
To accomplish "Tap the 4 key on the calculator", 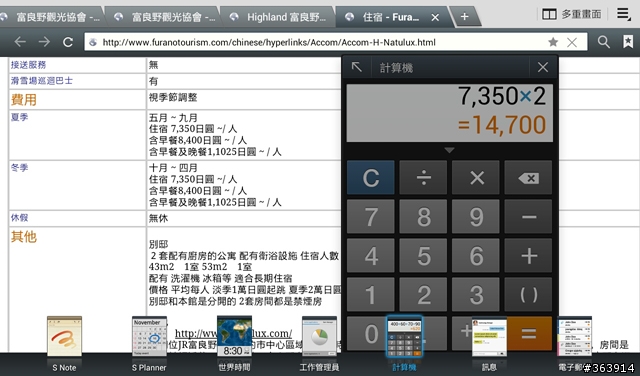I will point(371,256).
